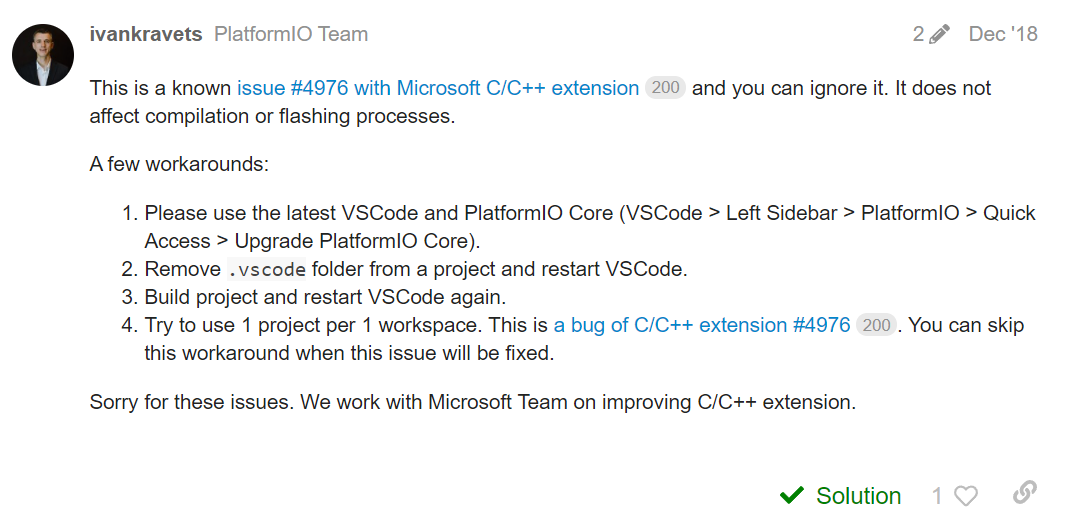The height and width of the screenshot is (531, 1067).
Task: Click the "Build project and restart VSCode again" item
Action: tap(326, 297)
